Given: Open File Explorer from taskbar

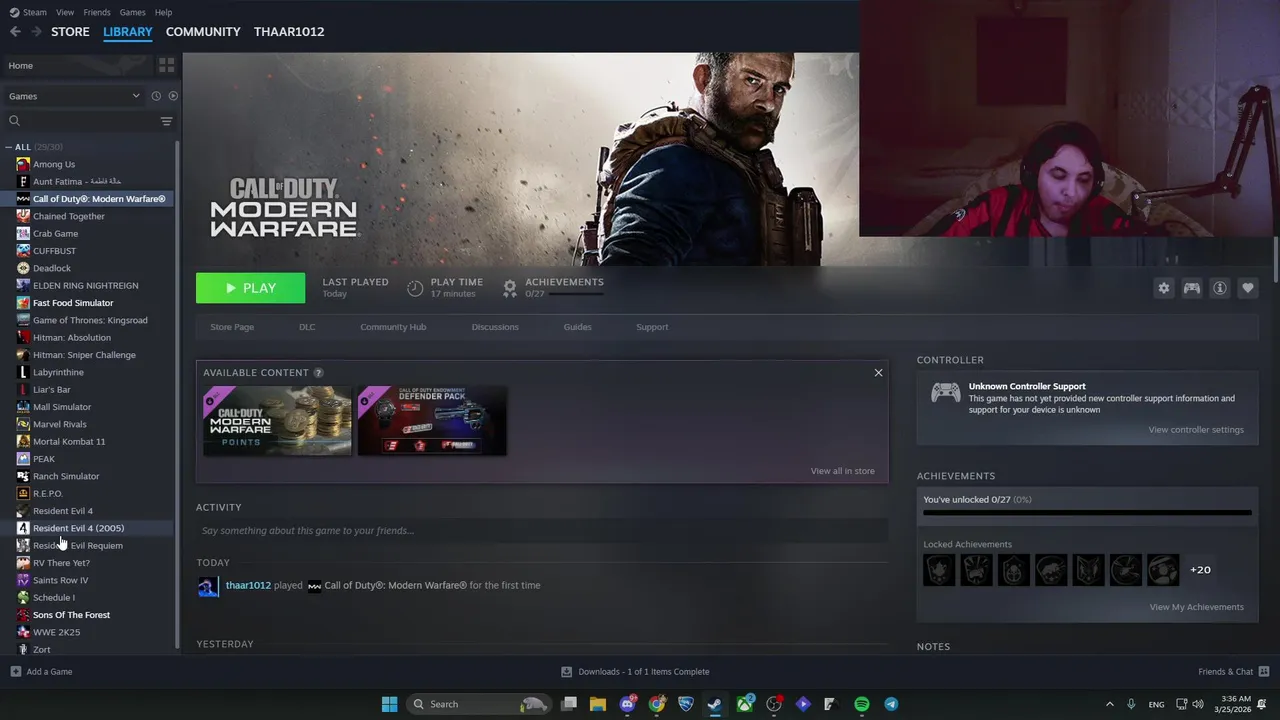Looking at the screenshot, I should [598, 704].
